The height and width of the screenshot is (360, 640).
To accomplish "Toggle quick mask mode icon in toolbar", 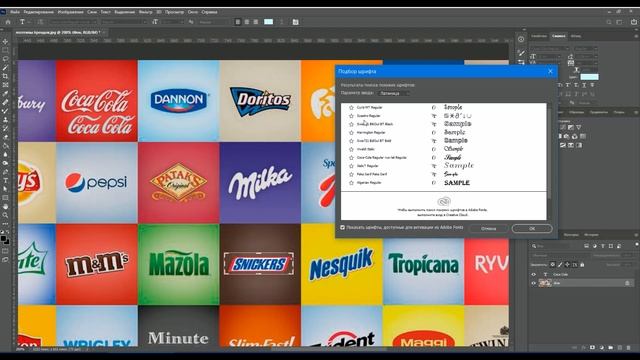I will click(x=5, y=251).
